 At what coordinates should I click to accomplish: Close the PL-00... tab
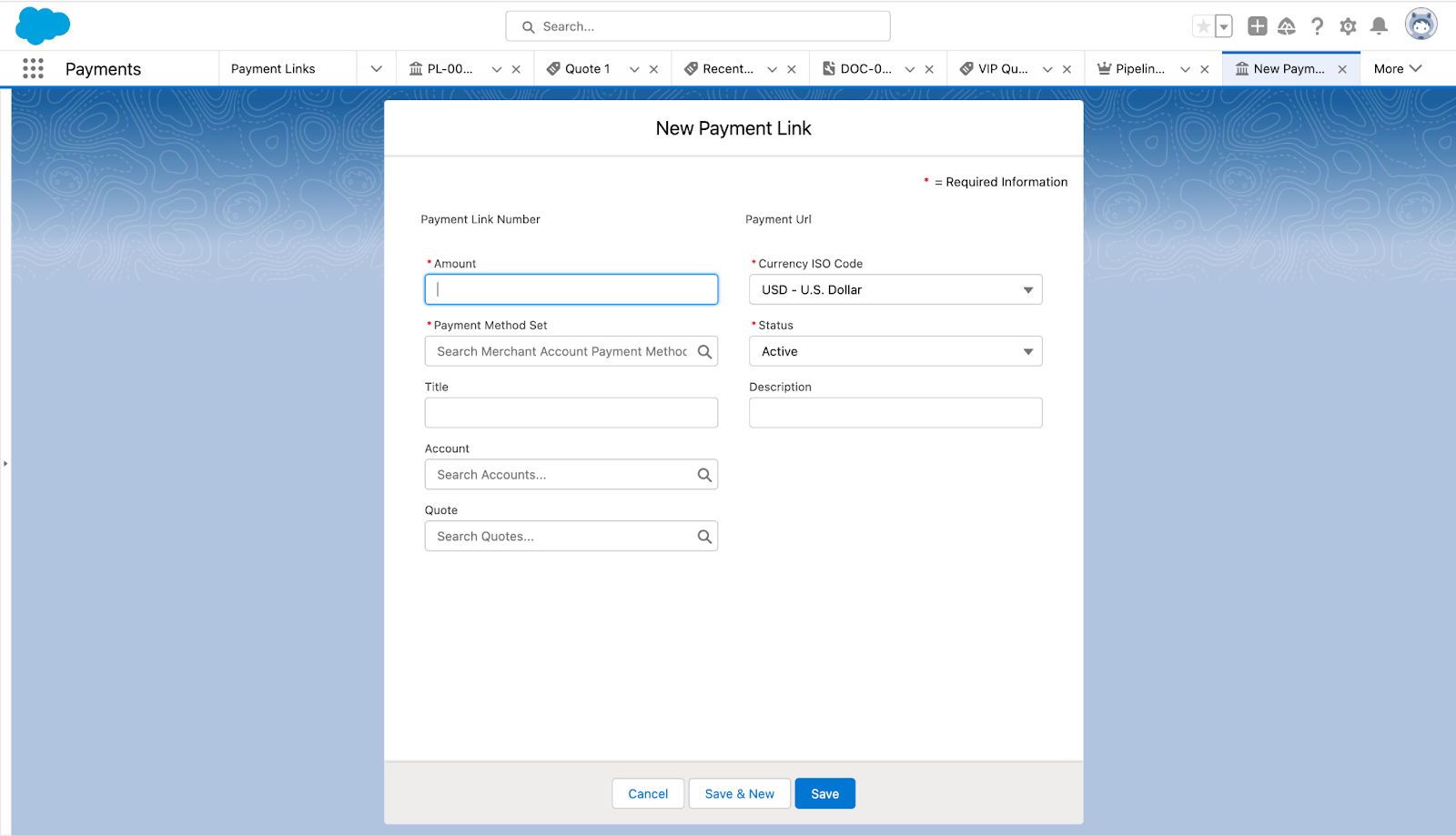point(516,69)
